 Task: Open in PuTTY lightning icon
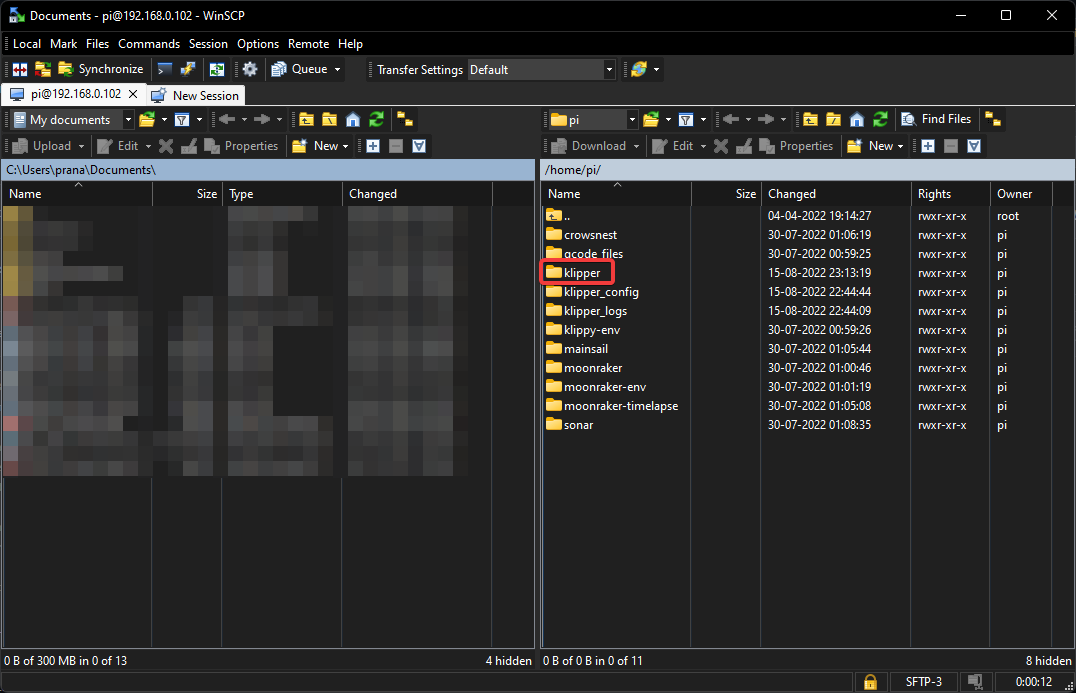[187, 69]
